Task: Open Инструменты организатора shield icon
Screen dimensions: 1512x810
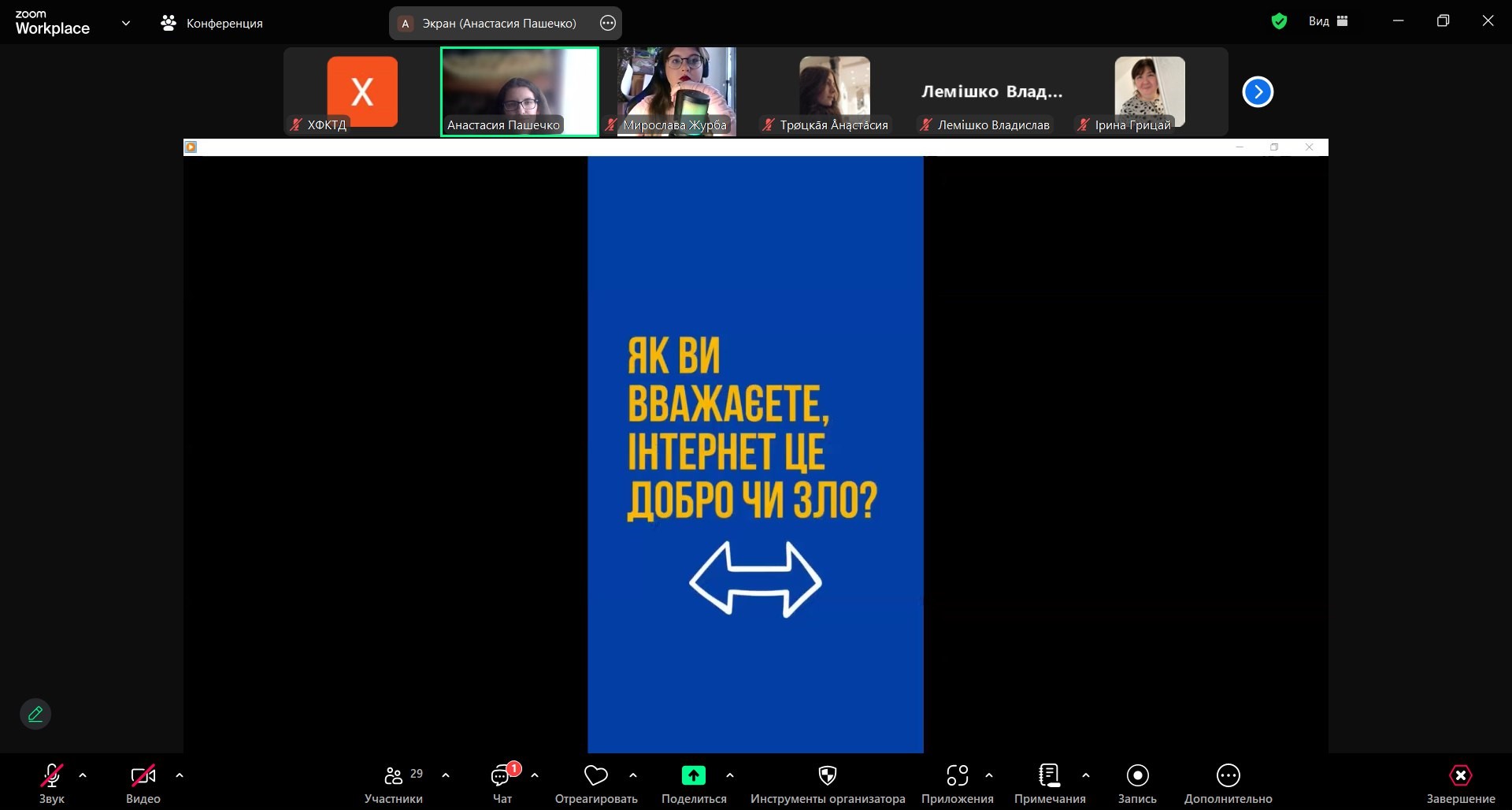Action: pos(827,776)
